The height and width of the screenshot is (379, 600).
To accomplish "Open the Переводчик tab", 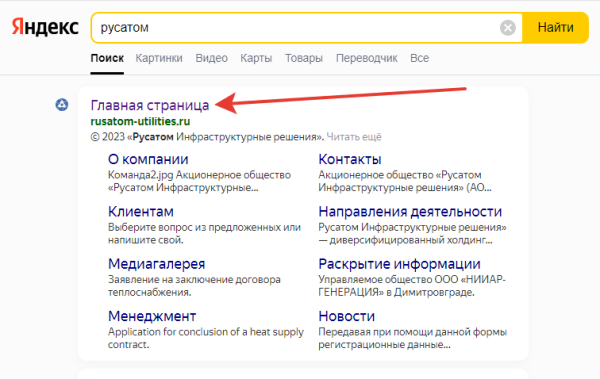I will (367, 58).
